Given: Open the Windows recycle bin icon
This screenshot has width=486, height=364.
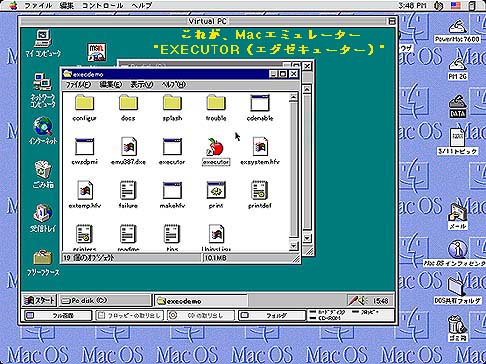Looking at the screenshot, I should pos(42,170).
